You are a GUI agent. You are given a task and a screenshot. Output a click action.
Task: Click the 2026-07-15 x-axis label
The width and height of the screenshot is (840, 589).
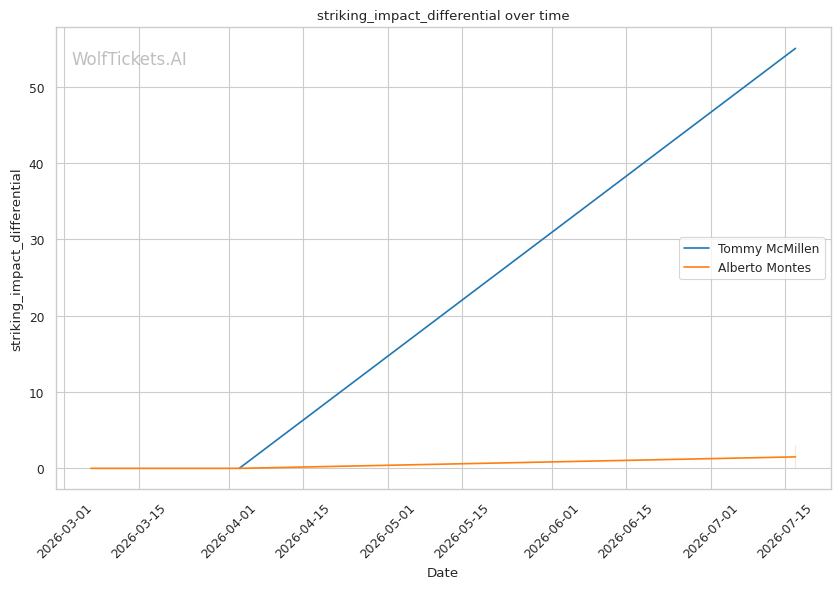[x=785, y=532]
